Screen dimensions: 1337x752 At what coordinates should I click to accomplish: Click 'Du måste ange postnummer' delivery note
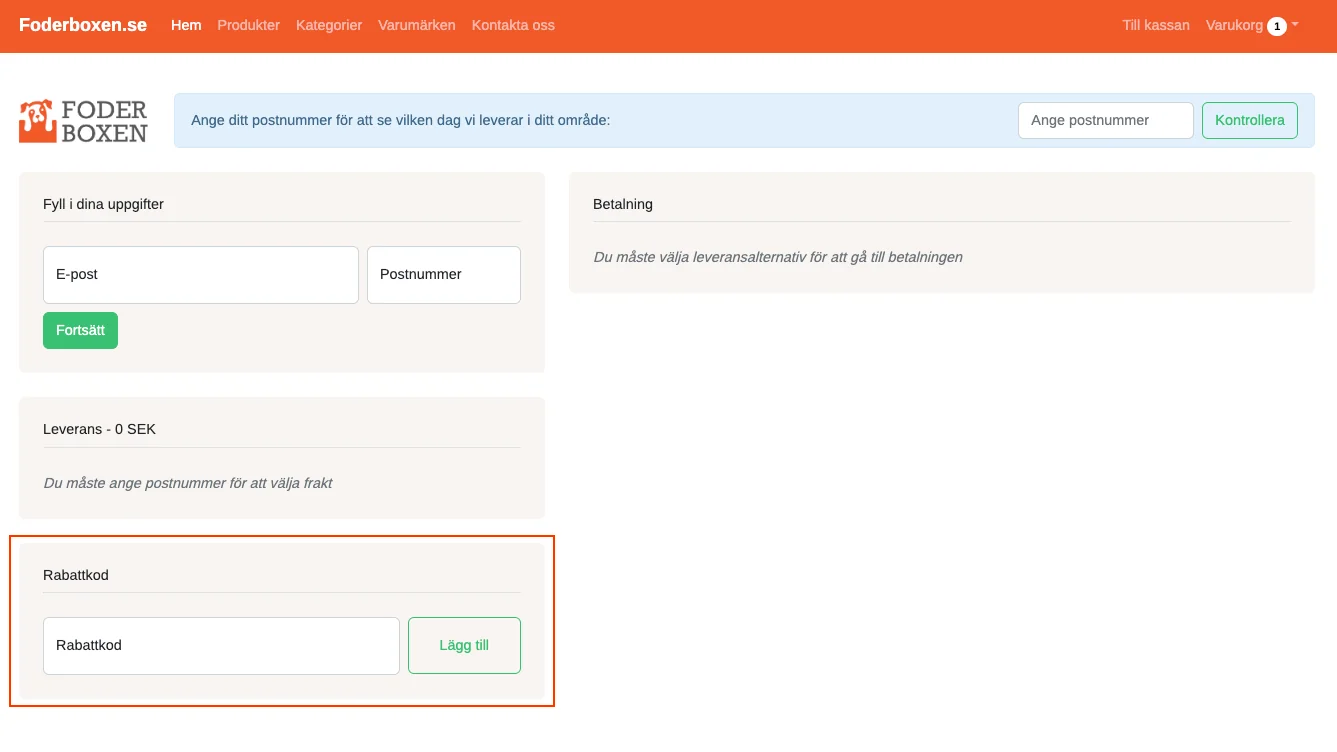(x=188, y=483)
